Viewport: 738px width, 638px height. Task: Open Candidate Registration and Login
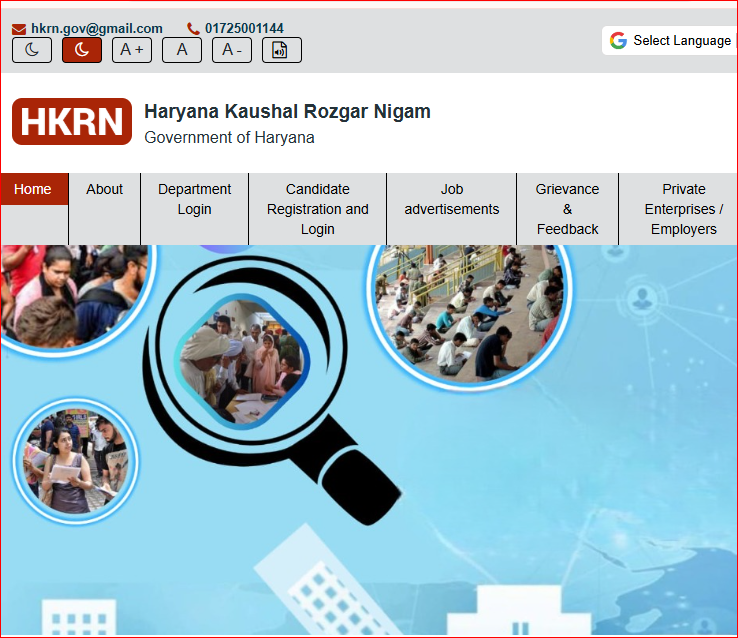318,209
